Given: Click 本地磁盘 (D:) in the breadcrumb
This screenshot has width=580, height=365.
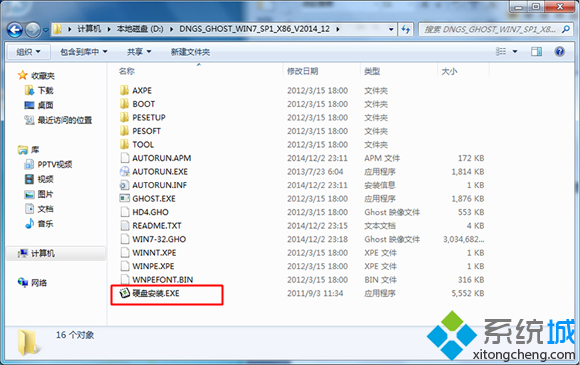Looking at the screenshot, I should 140,29.
